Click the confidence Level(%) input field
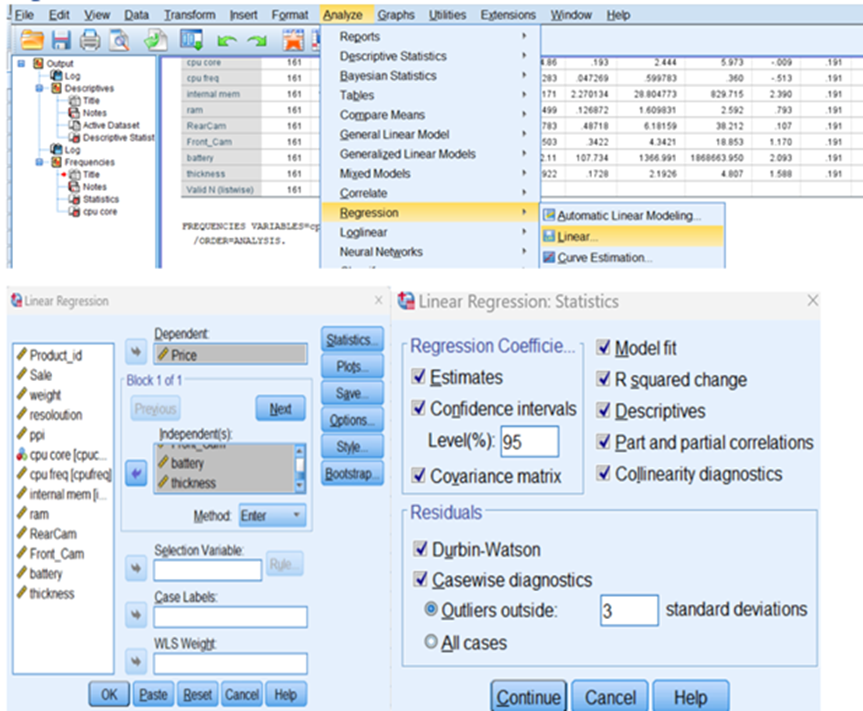 (529, 441)
